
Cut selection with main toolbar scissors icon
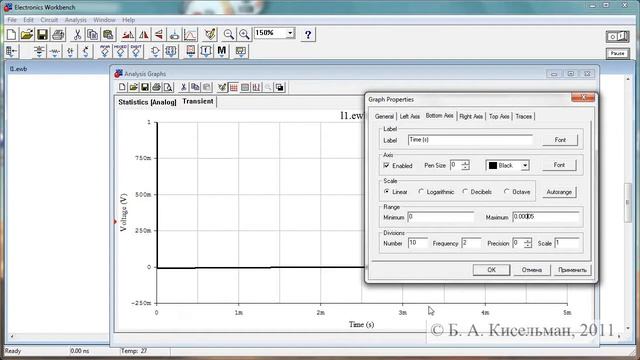point(77,35)
